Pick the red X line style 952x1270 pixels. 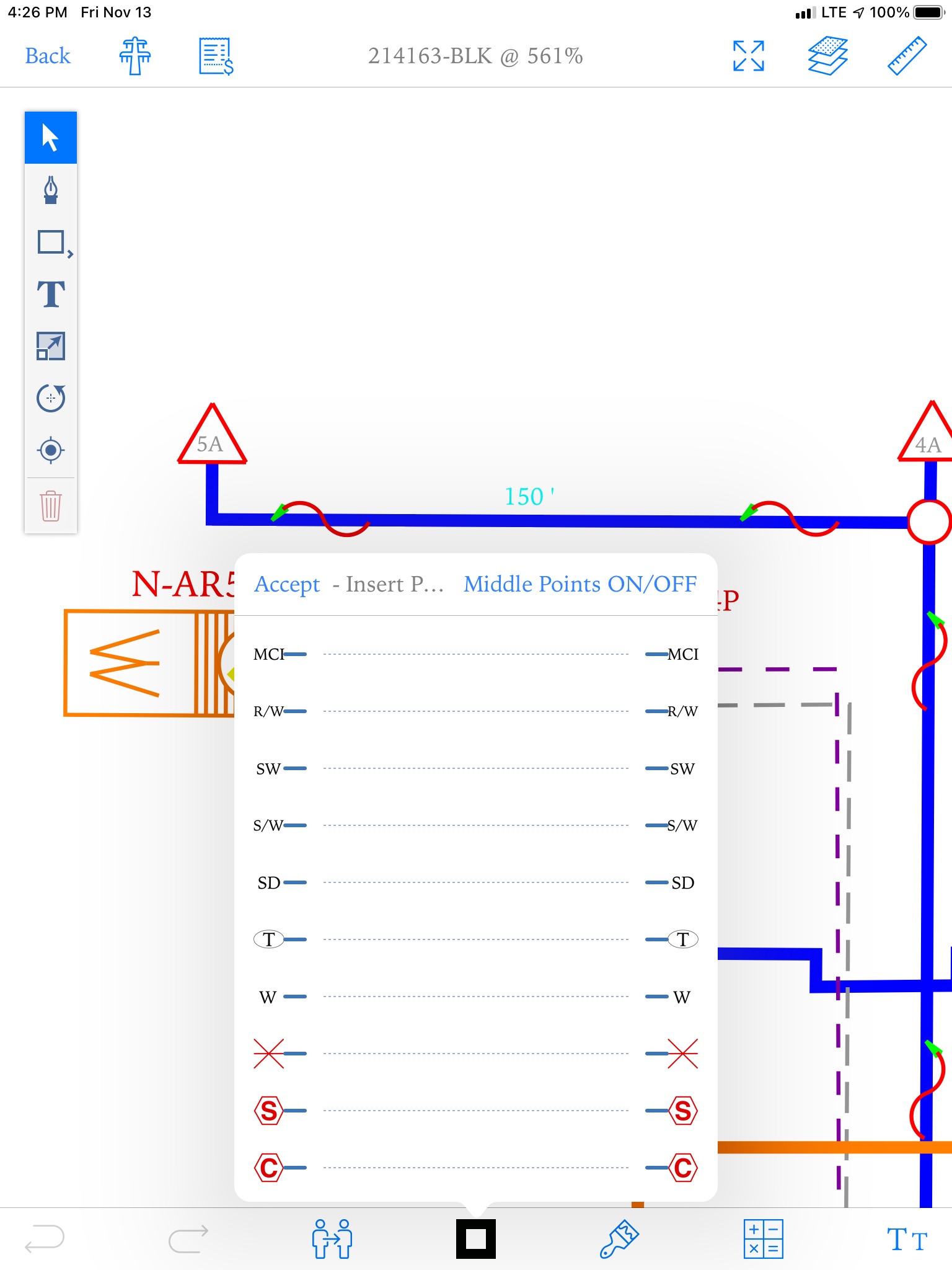point(476,1054)
